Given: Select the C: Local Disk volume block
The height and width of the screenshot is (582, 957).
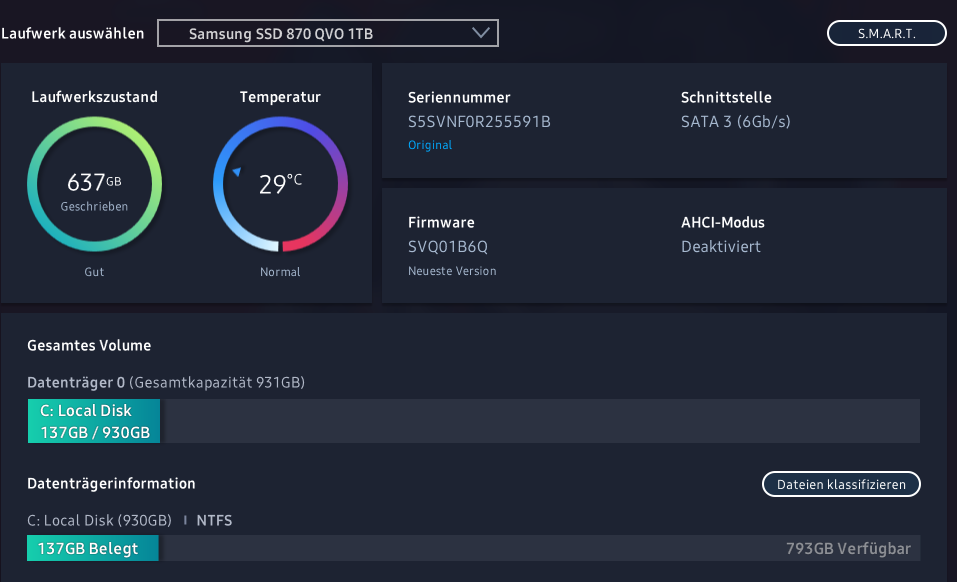Looking at the screenshot, I should [x=94, y=421].
